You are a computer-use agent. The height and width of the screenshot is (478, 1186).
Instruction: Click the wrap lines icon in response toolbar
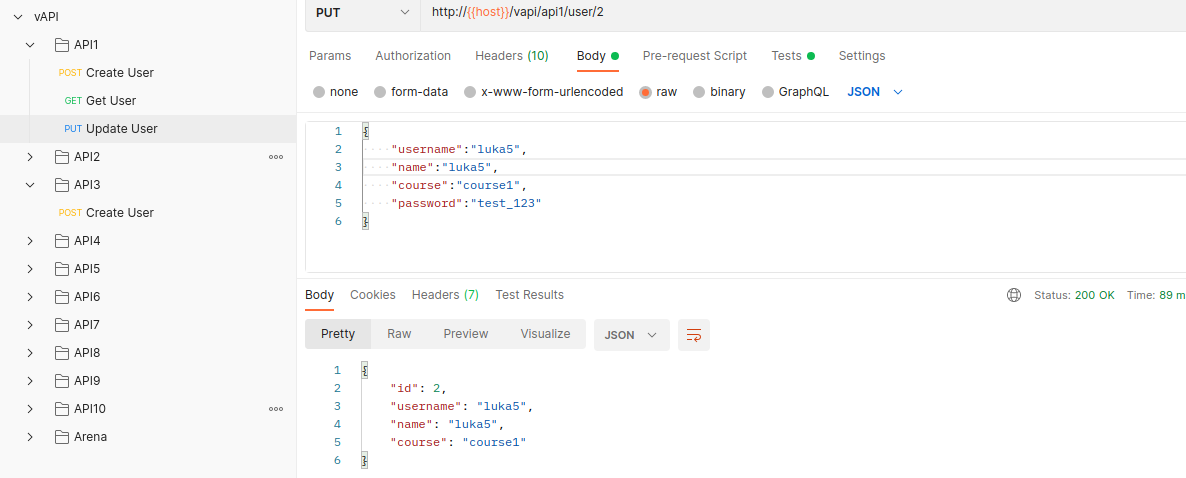click(x=693, y=335)
